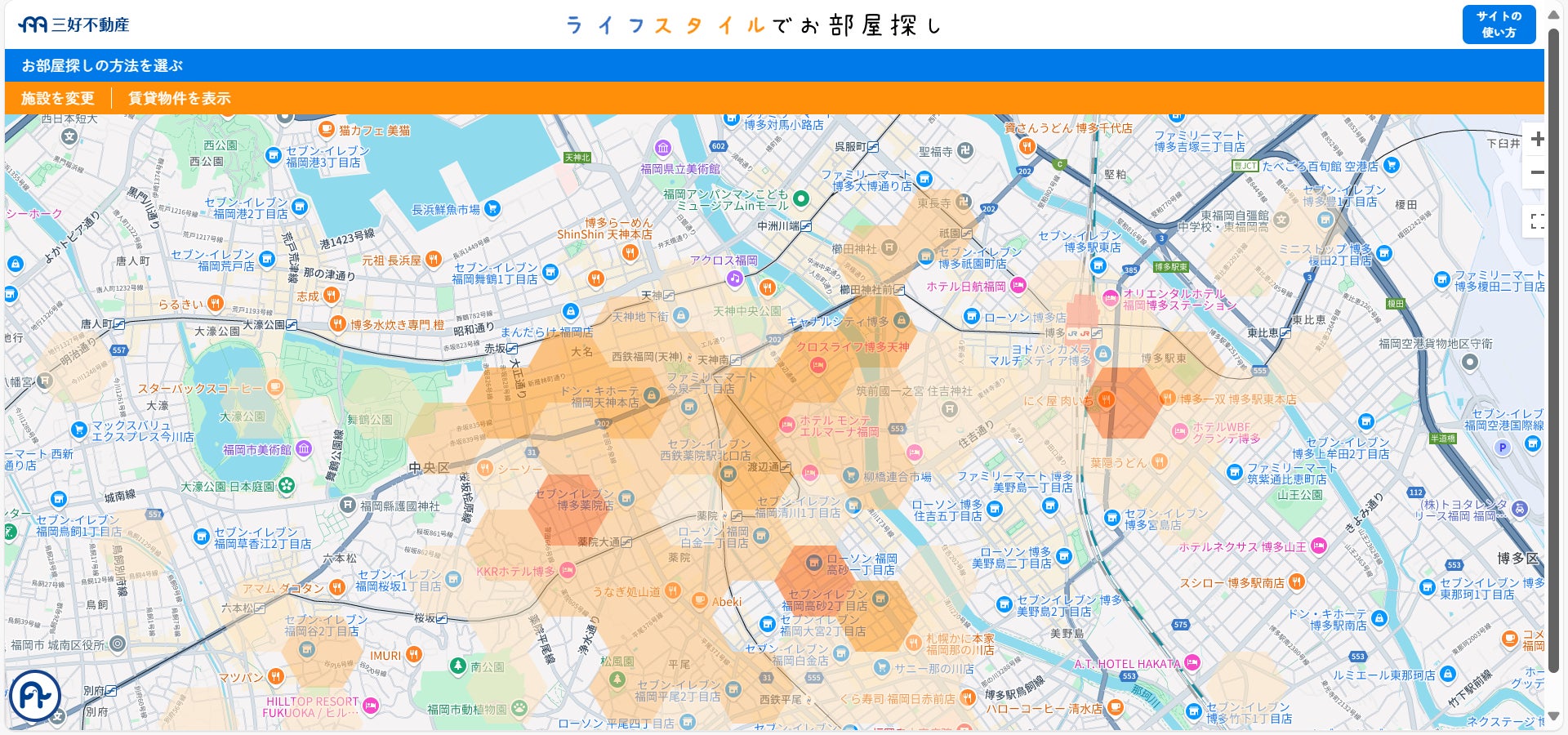Select the クロスライフ博多天神 hotel marker
This screenshot has height=735, width=1568.
click(x=817, y=365)
